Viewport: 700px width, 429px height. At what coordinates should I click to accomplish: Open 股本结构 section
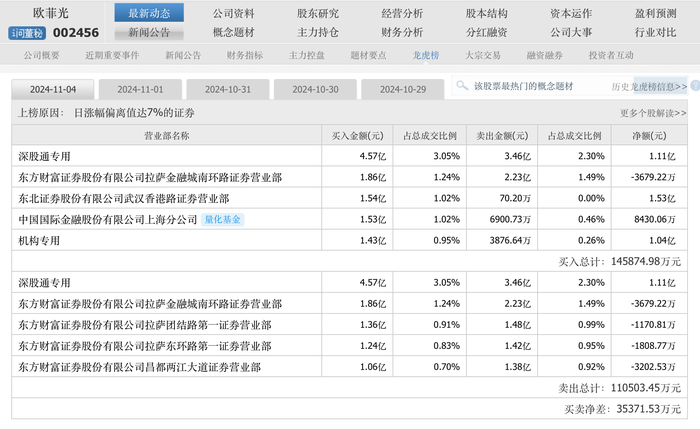click(487, 13)
